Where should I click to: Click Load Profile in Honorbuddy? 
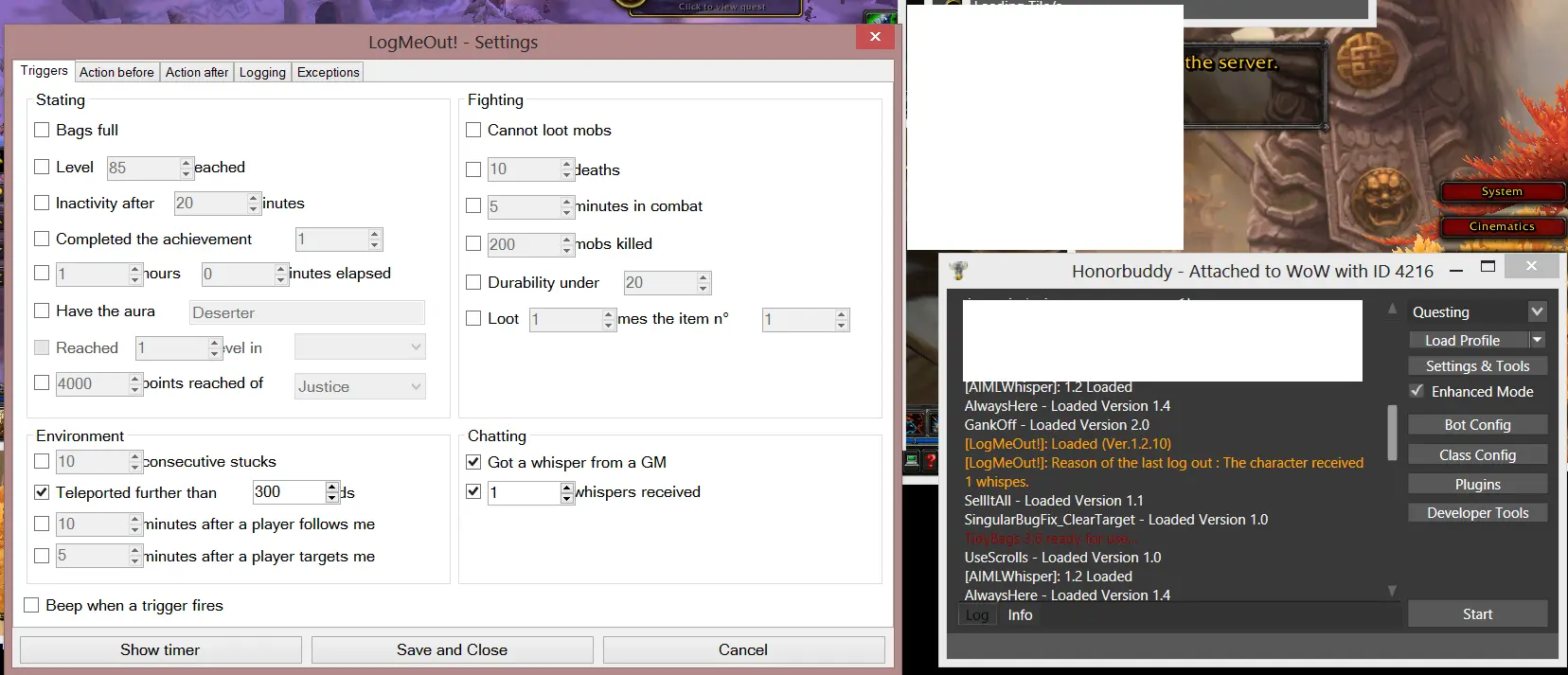pyautogui.click(x=1469, y=340)
